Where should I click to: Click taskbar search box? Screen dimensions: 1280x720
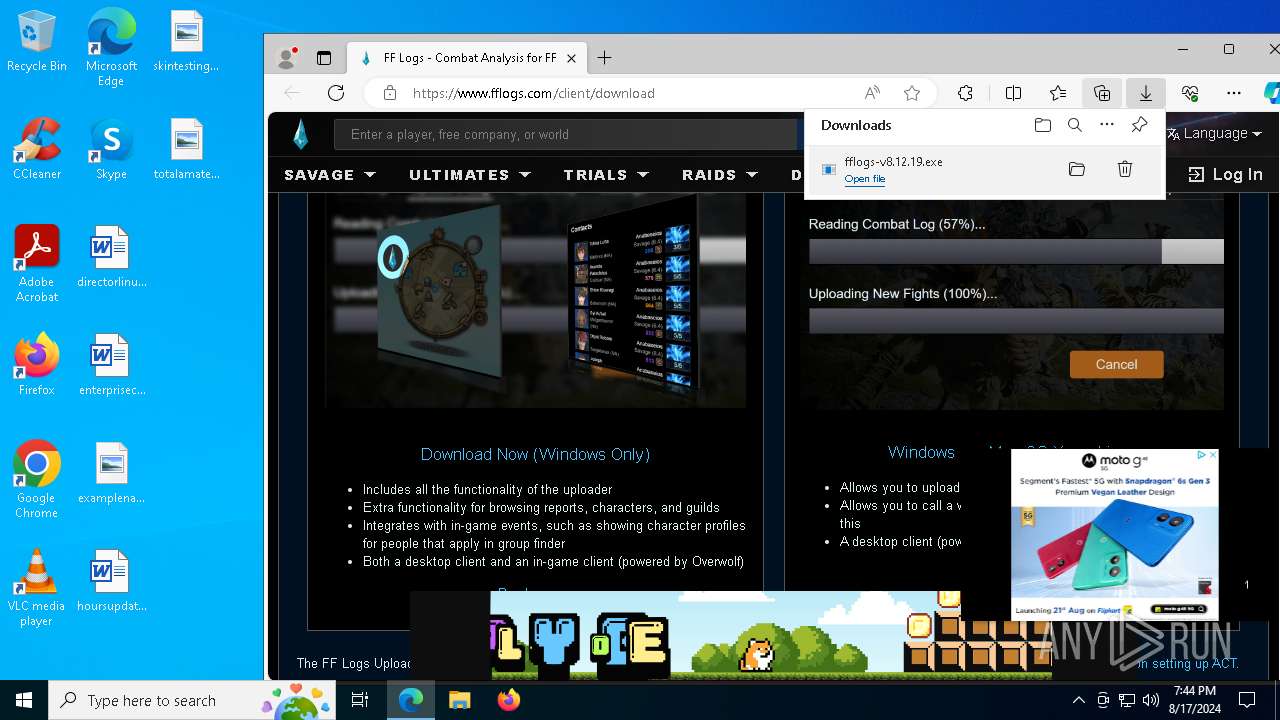[x=192, y=700]
